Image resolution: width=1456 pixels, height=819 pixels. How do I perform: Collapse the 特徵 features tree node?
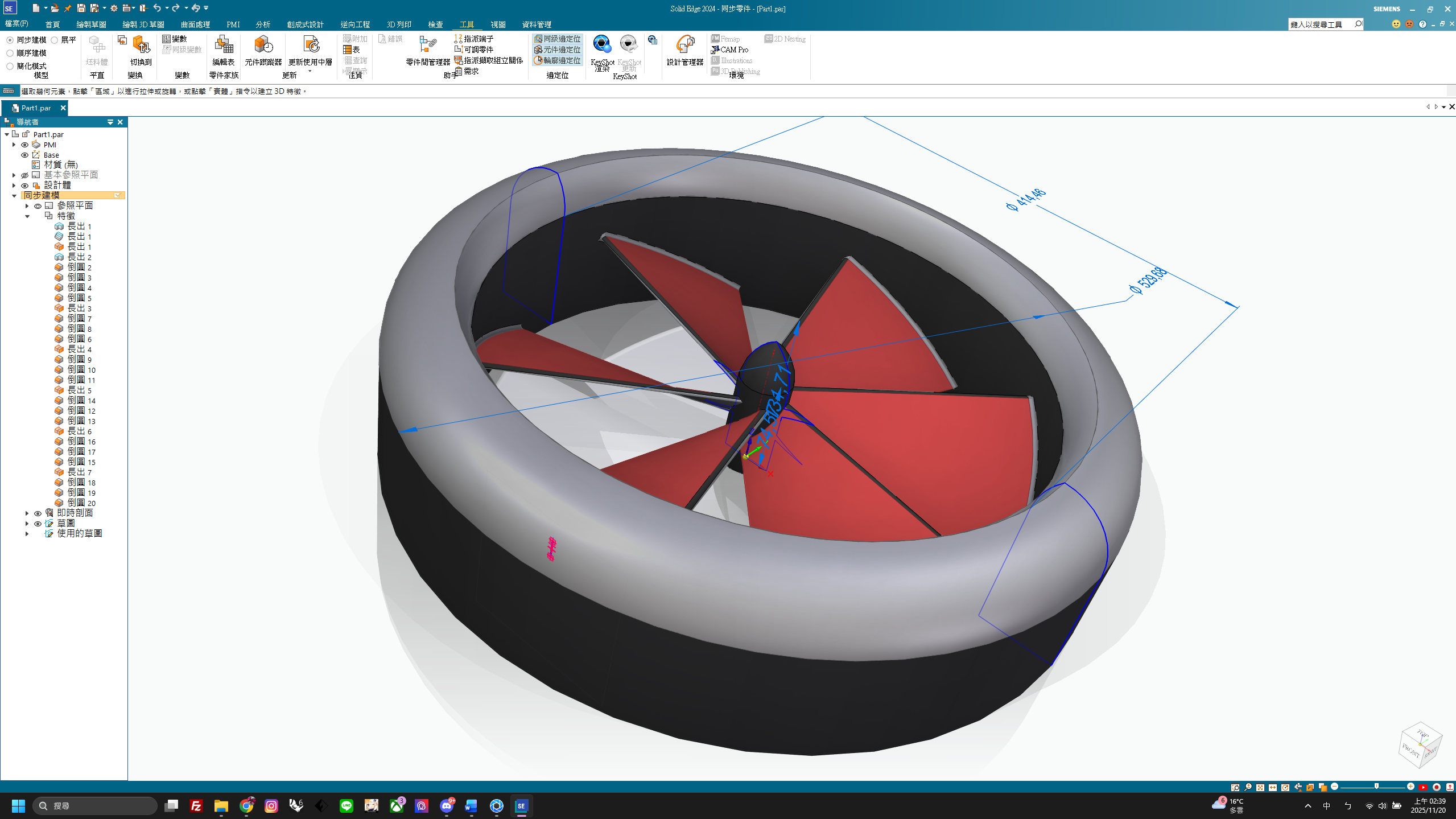[x=27, y=216]
